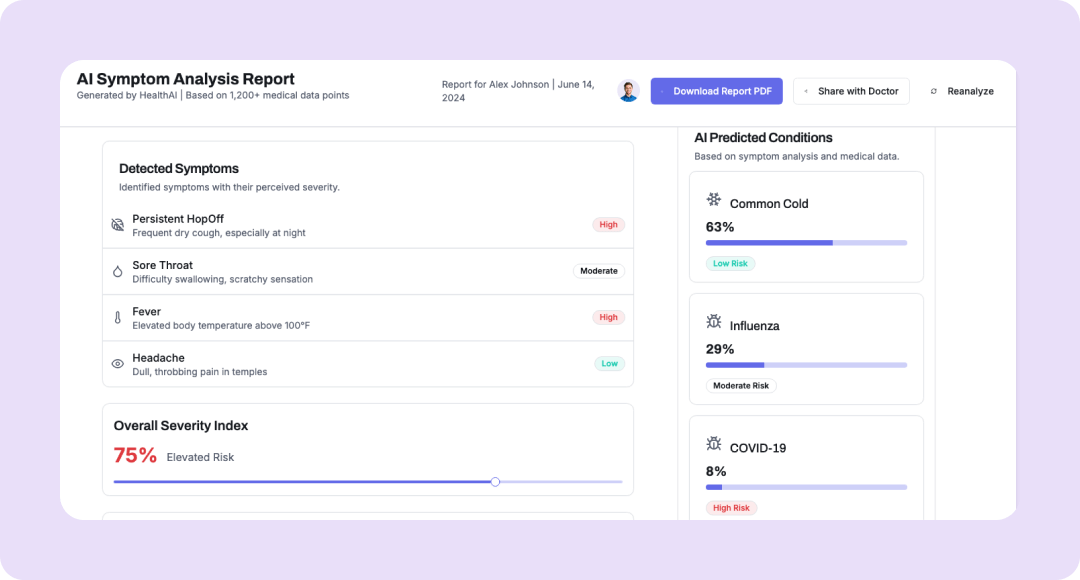1080x580 pixels.
Task: Click the Overall Severity Index slider handle
Action: (x=495, y=482)
